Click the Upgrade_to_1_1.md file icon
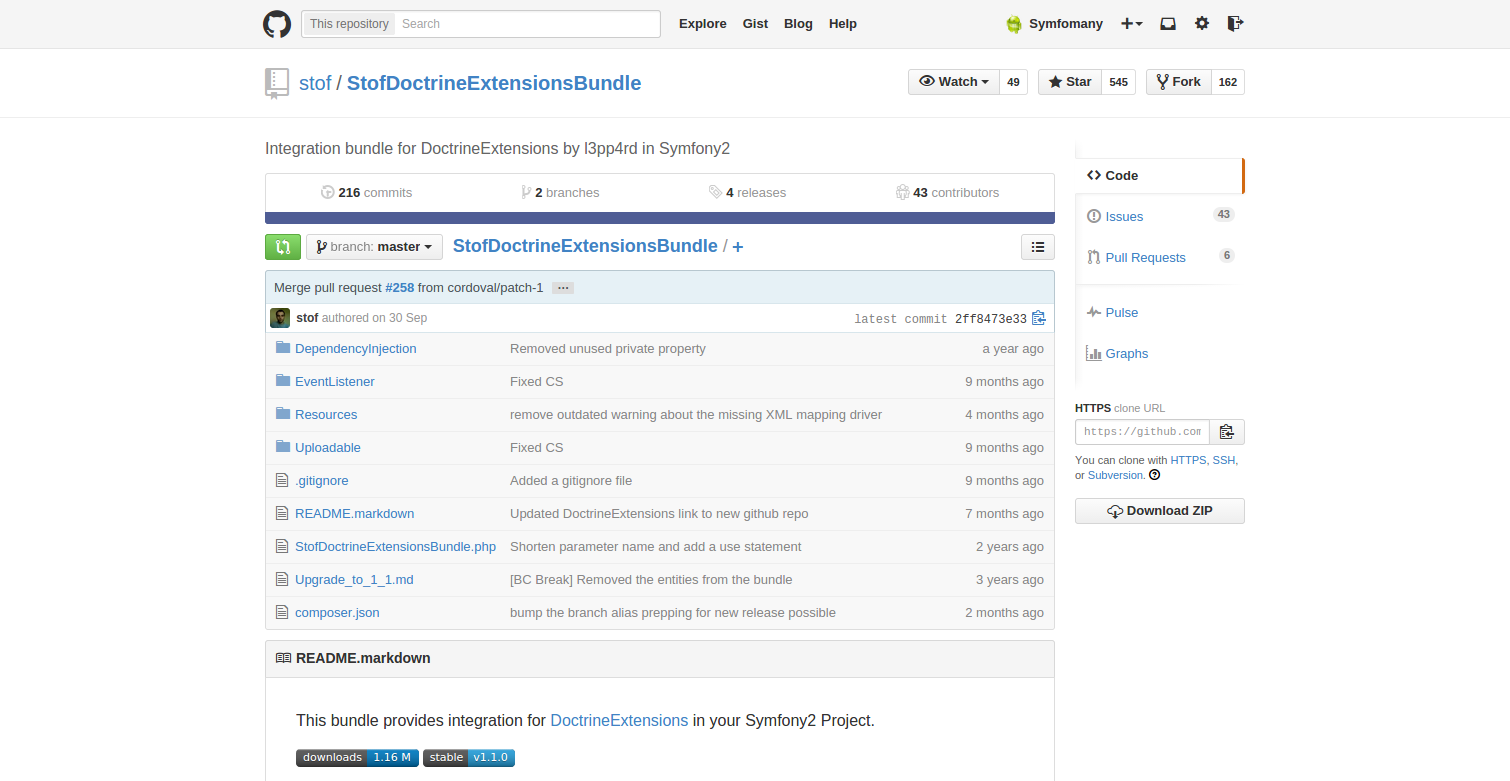This screenshot has height=781, width=1510. (x=282, y=579)
